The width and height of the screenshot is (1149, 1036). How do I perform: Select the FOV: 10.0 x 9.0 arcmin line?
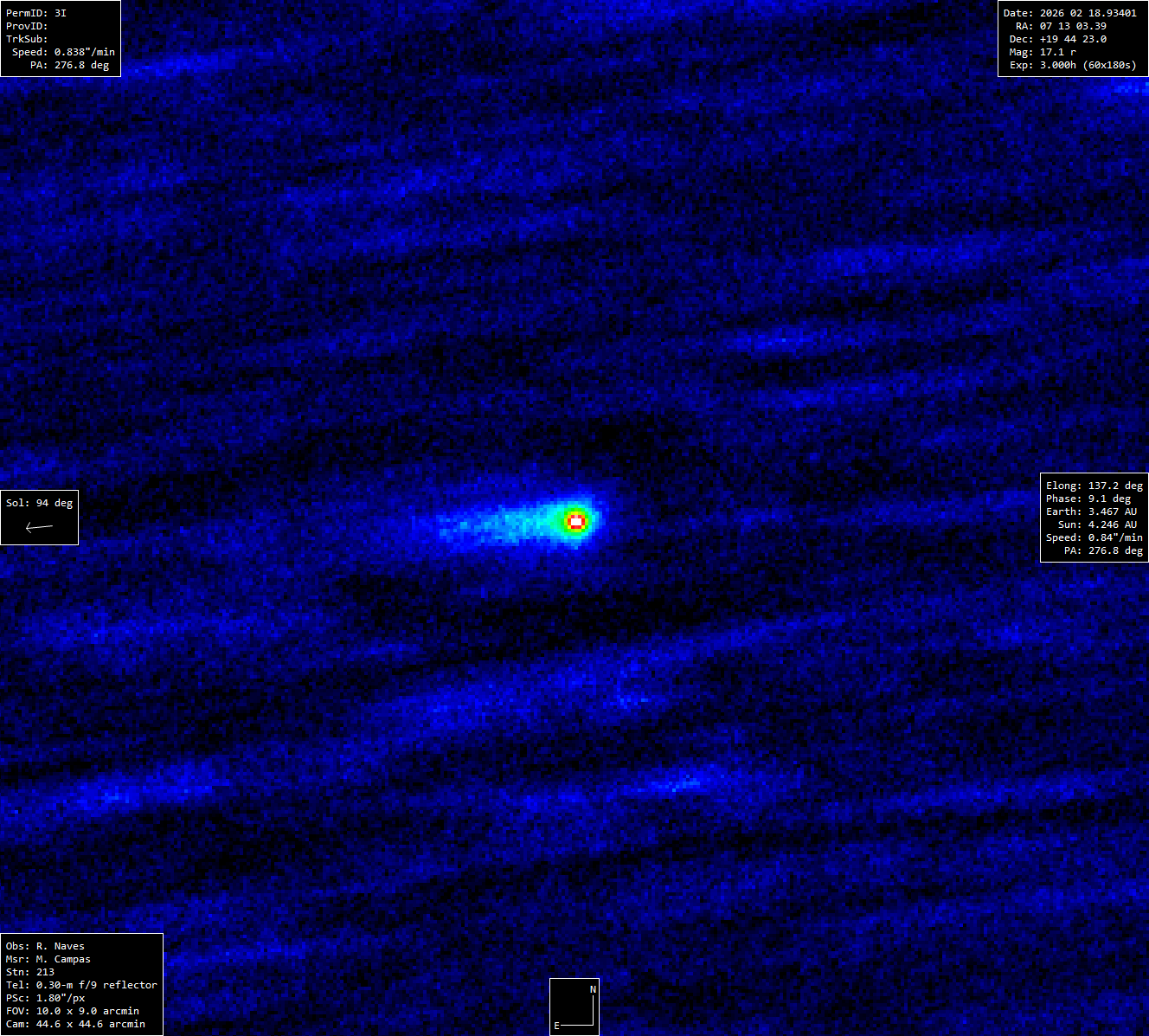click(72, 1011)
